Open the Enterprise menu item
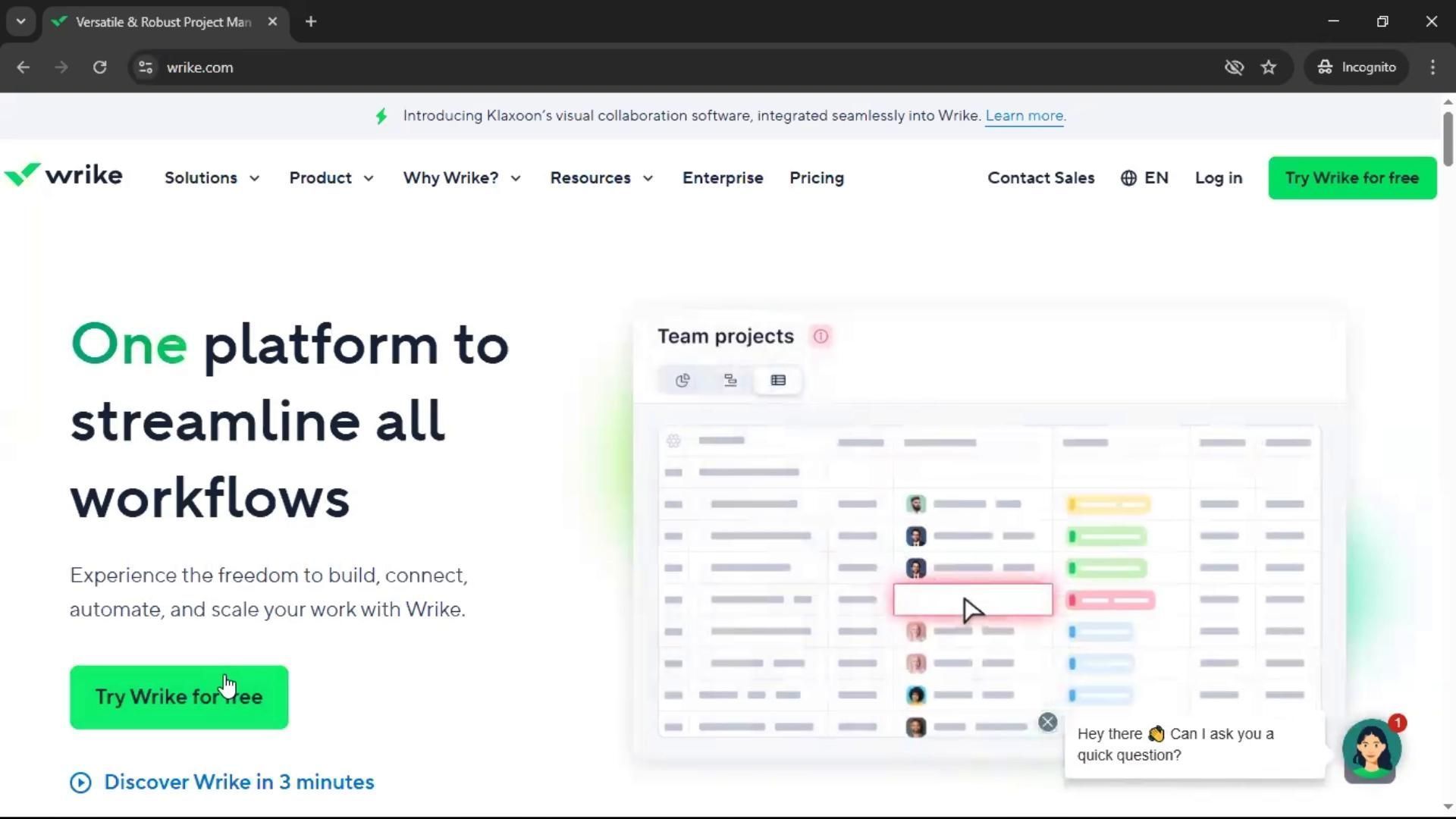 coord(722,178)
